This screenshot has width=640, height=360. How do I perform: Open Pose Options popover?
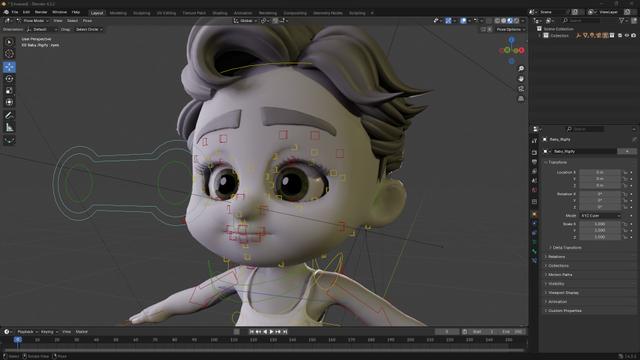[x=510, y=29]
